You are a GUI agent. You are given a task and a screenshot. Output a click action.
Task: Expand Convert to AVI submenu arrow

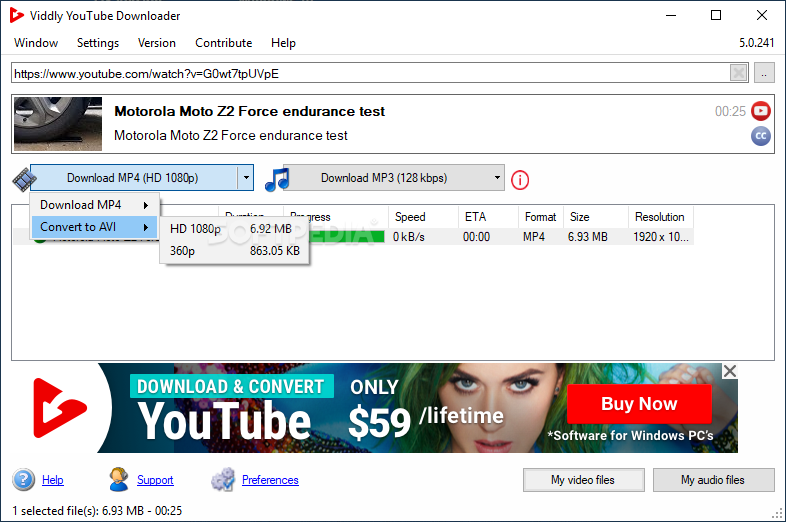pyautogui.click(x=146, y=227)
